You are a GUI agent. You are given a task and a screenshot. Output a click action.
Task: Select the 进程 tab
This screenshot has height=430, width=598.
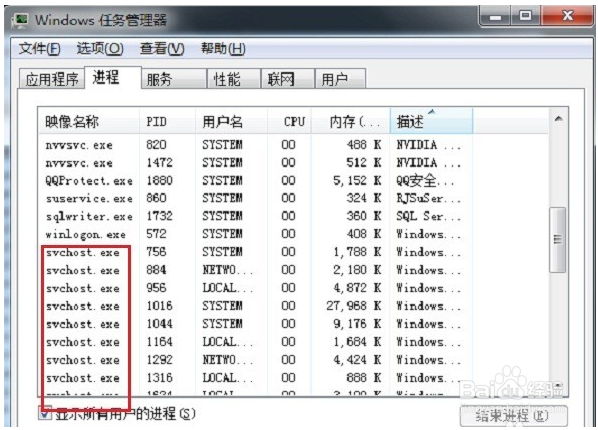coord(113,77)
